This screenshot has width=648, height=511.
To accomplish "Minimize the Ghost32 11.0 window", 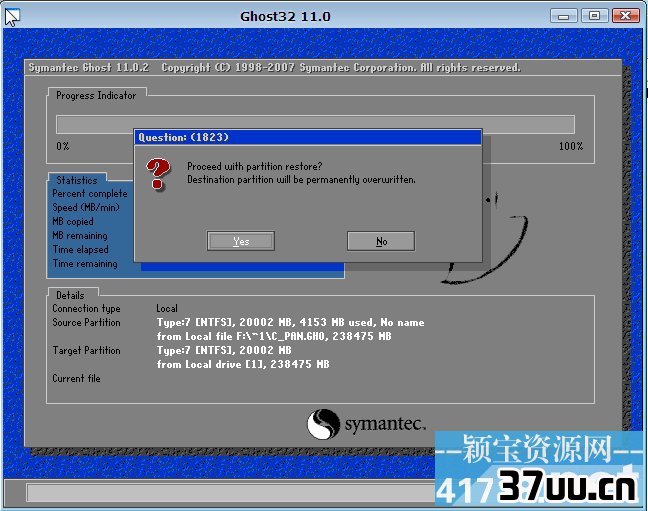I will [563, 16].
